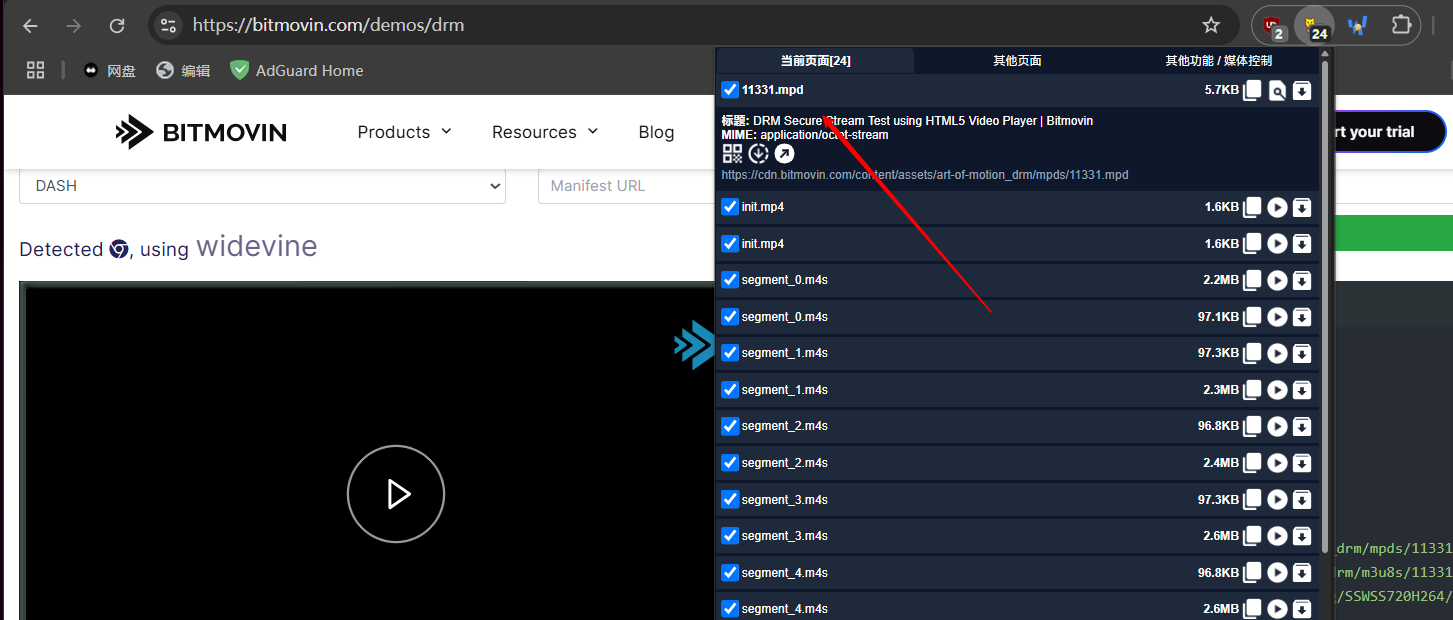
Task: Uncheck the 2.6MB segment_3.m4s checkbox
Action: (730, 536)
